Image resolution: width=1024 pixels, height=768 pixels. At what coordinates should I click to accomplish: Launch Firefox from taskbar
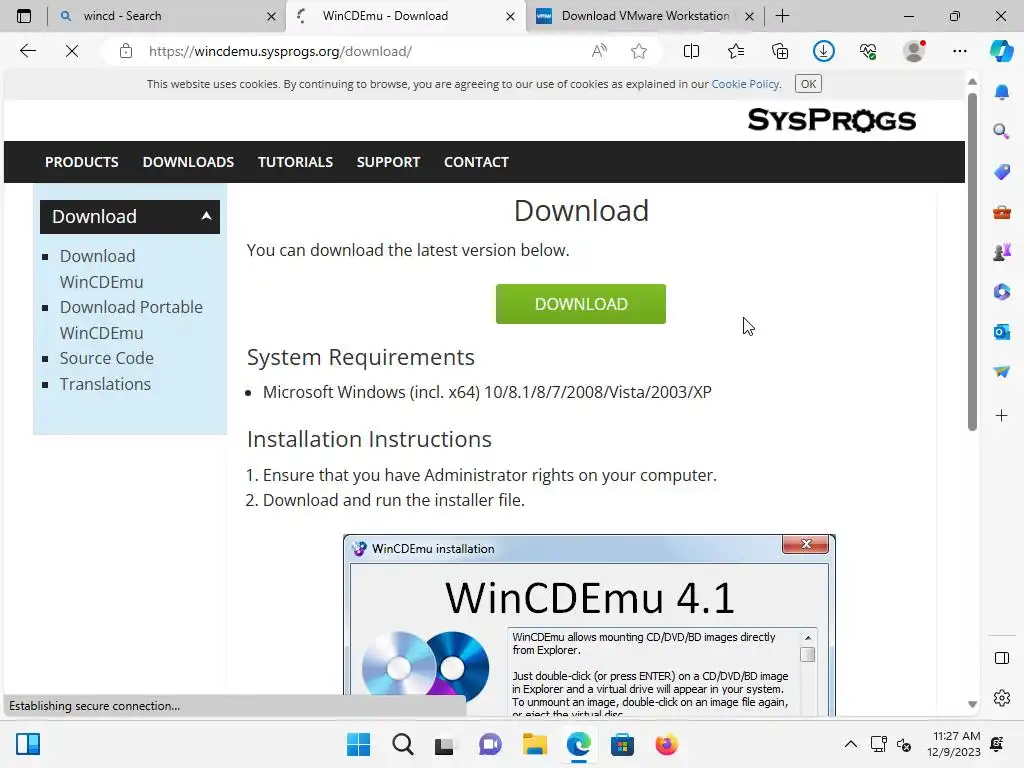(666, 744)
